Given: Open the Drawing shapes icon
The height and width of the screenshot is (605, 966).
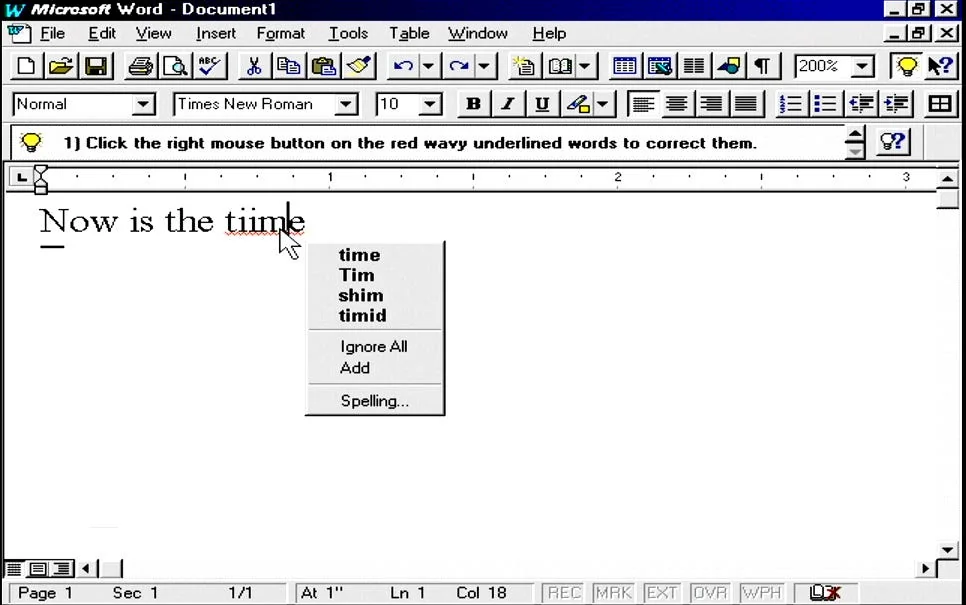Looking at the screenshot, I should (x=728, y=67).
